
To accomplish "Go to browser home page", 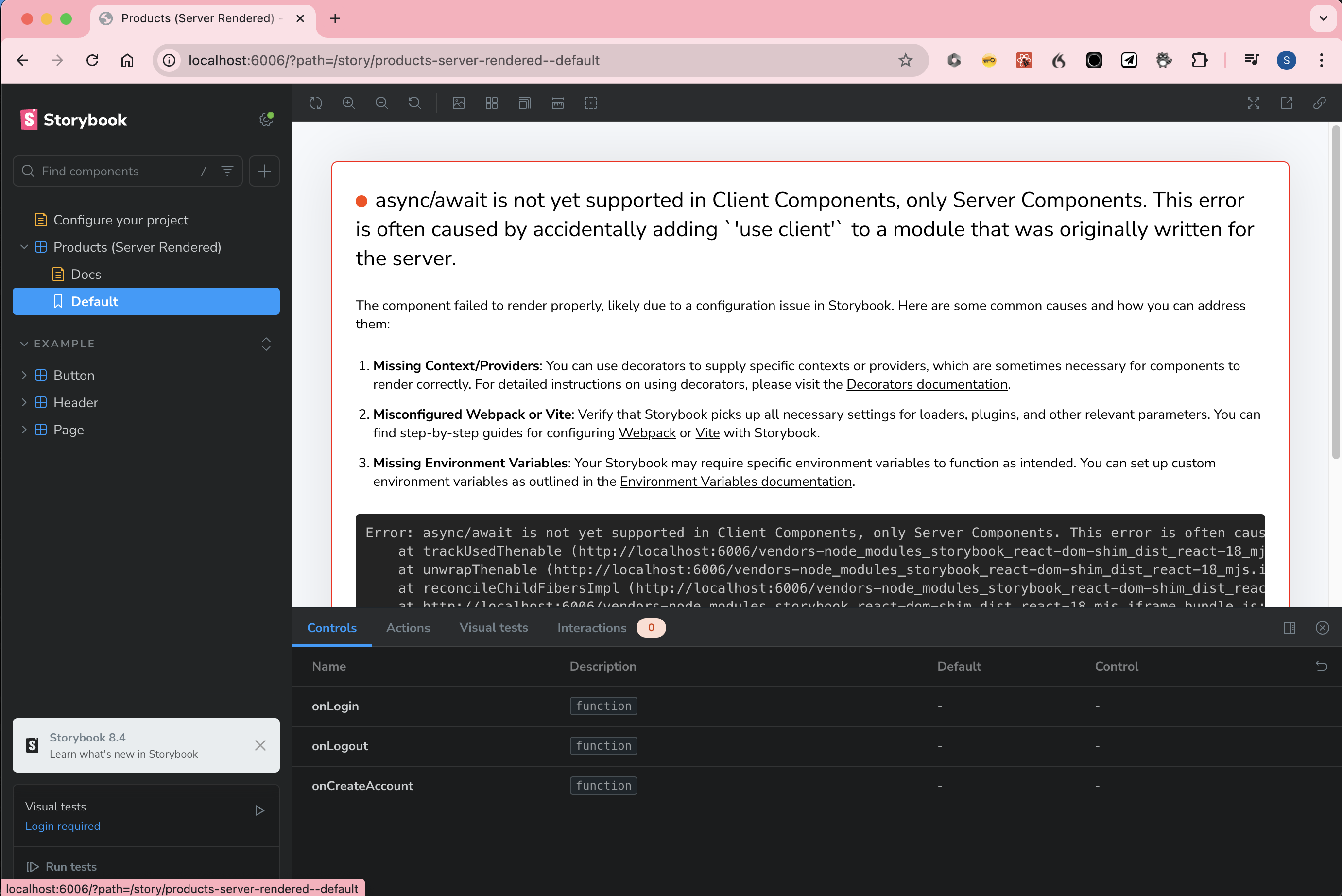I will click(127, 60).
